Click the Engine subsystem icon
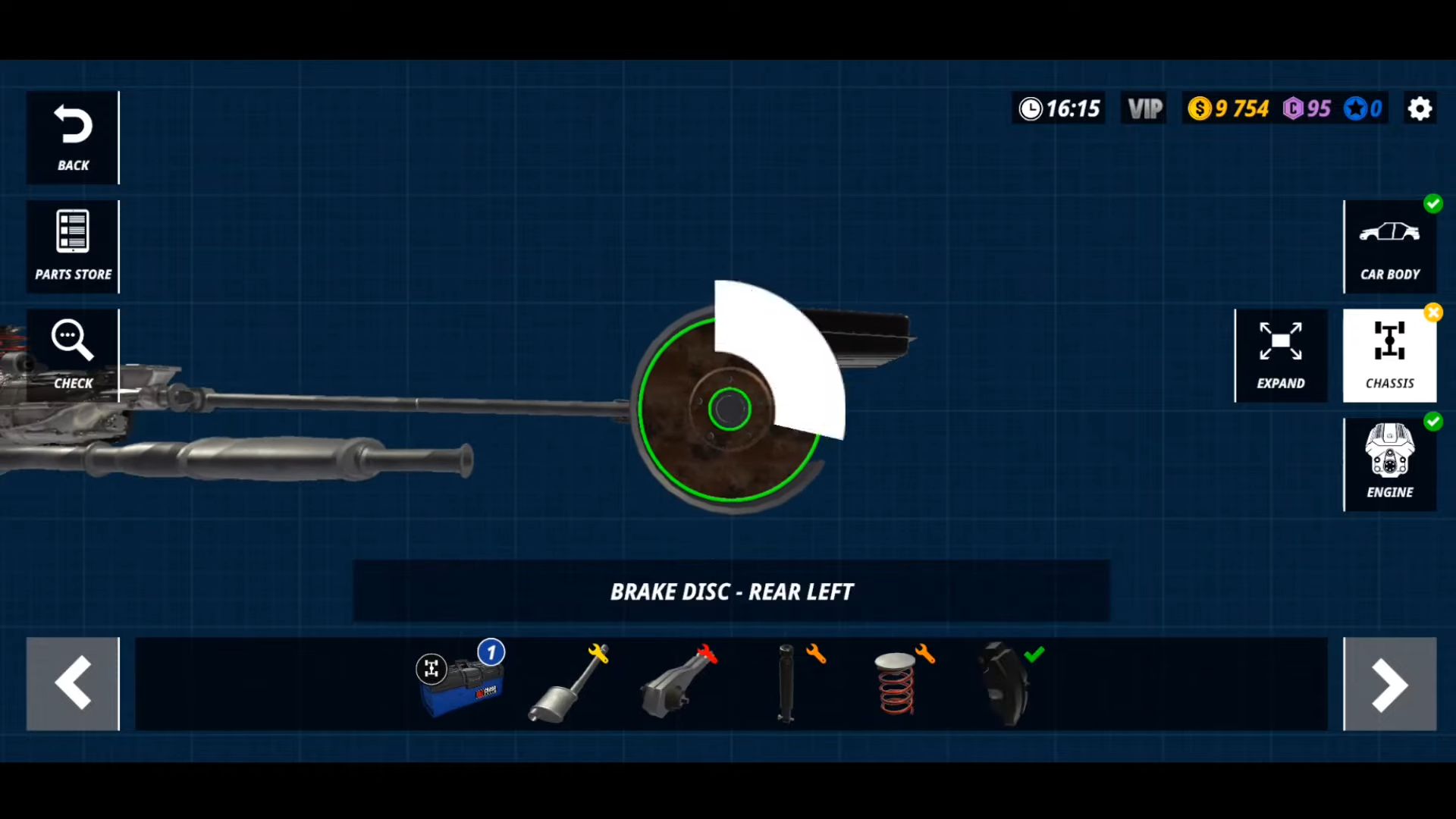Image resolution: width=1456 pixels, height=819 pixels. 1390,463
